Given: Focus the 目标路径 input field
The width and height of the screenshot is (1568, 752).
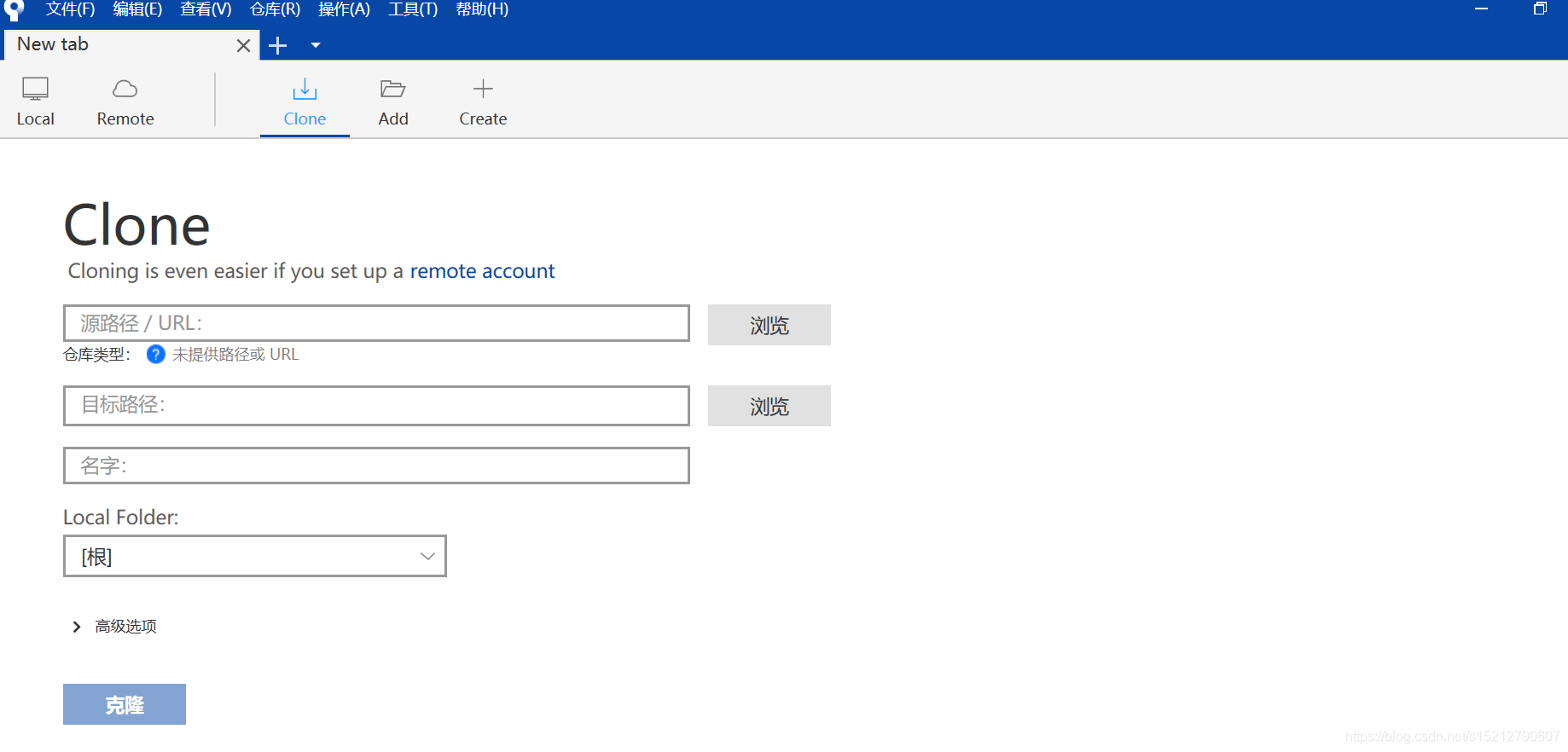Looking at the screenshot, I should pyautogui.click(x=376, y=405).
